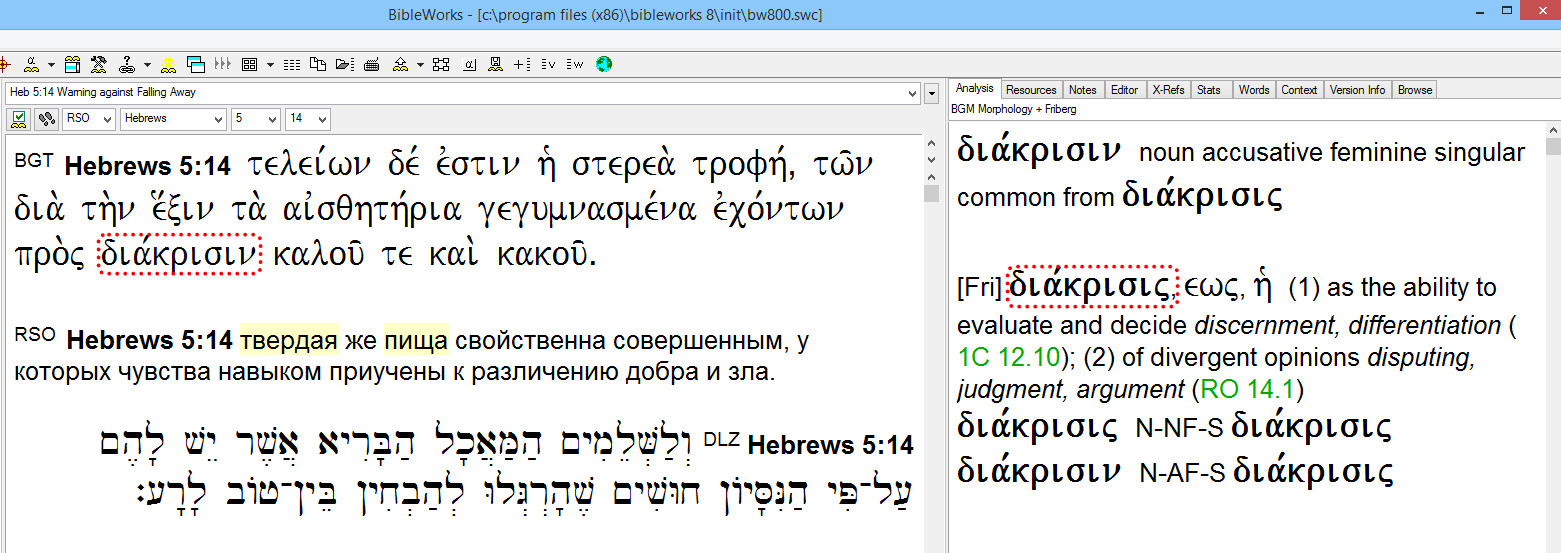The width and height of the screenshot is (1561, 553).
Task: Select the Stats tab
Action: [x=1209, y=90]
